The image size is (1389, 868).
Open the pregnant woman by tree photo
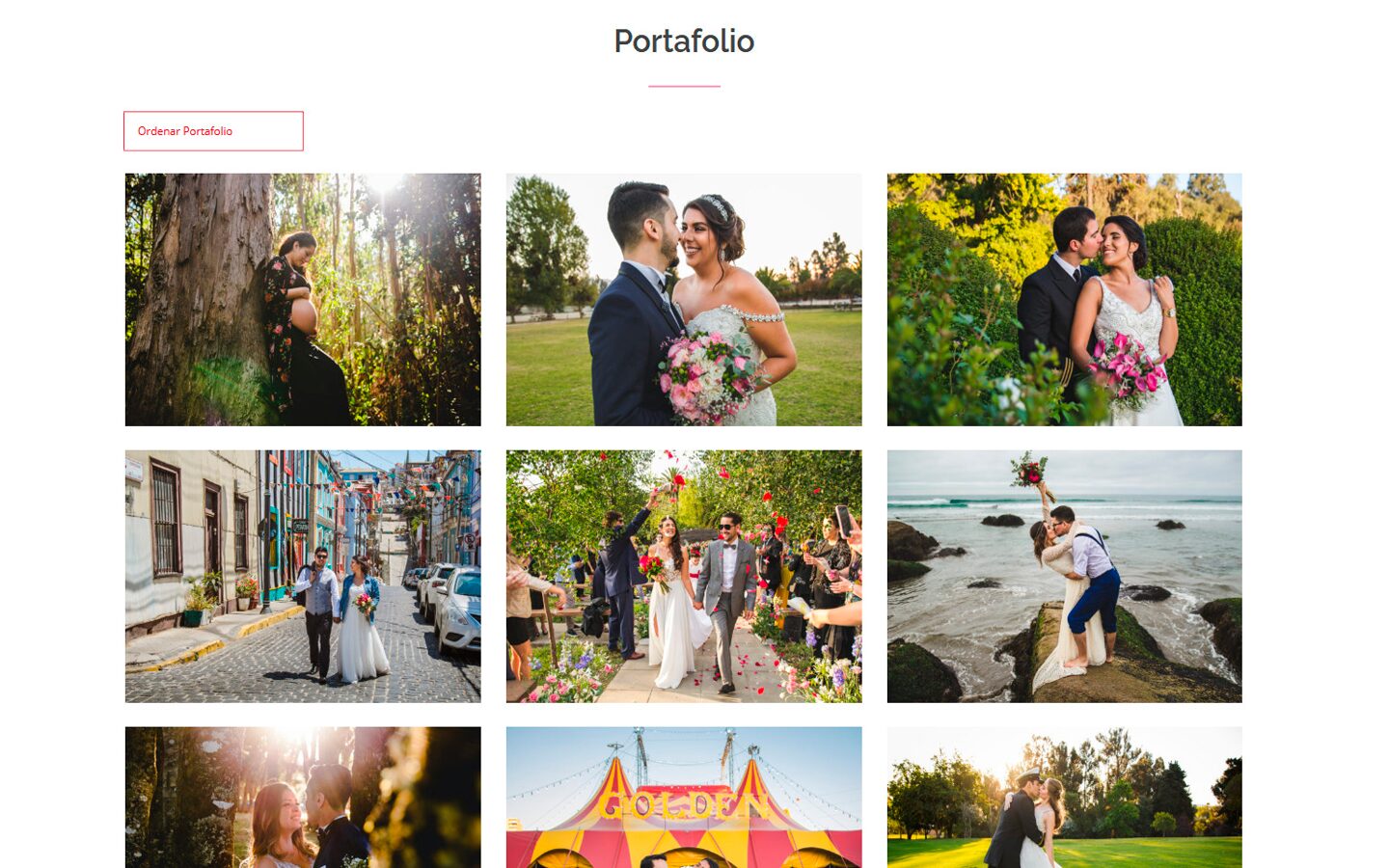(x=303, y=300)
